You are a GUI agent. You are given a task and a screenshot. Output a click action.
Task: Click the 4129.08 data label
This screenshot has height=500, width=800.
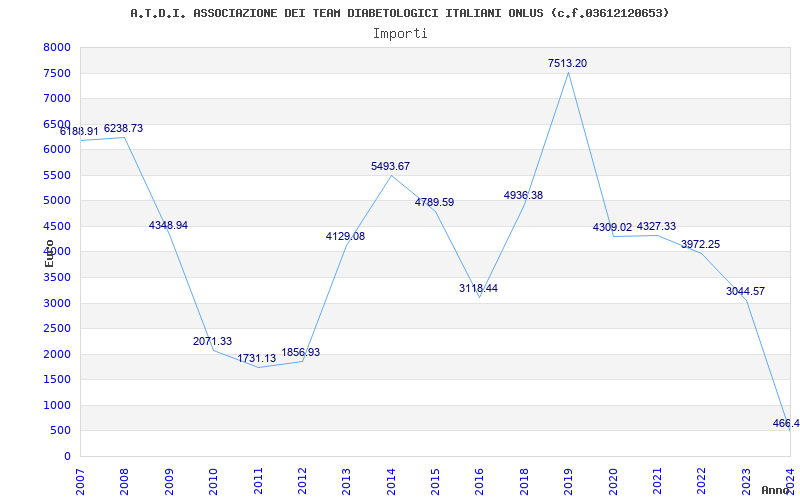point(345,236)
